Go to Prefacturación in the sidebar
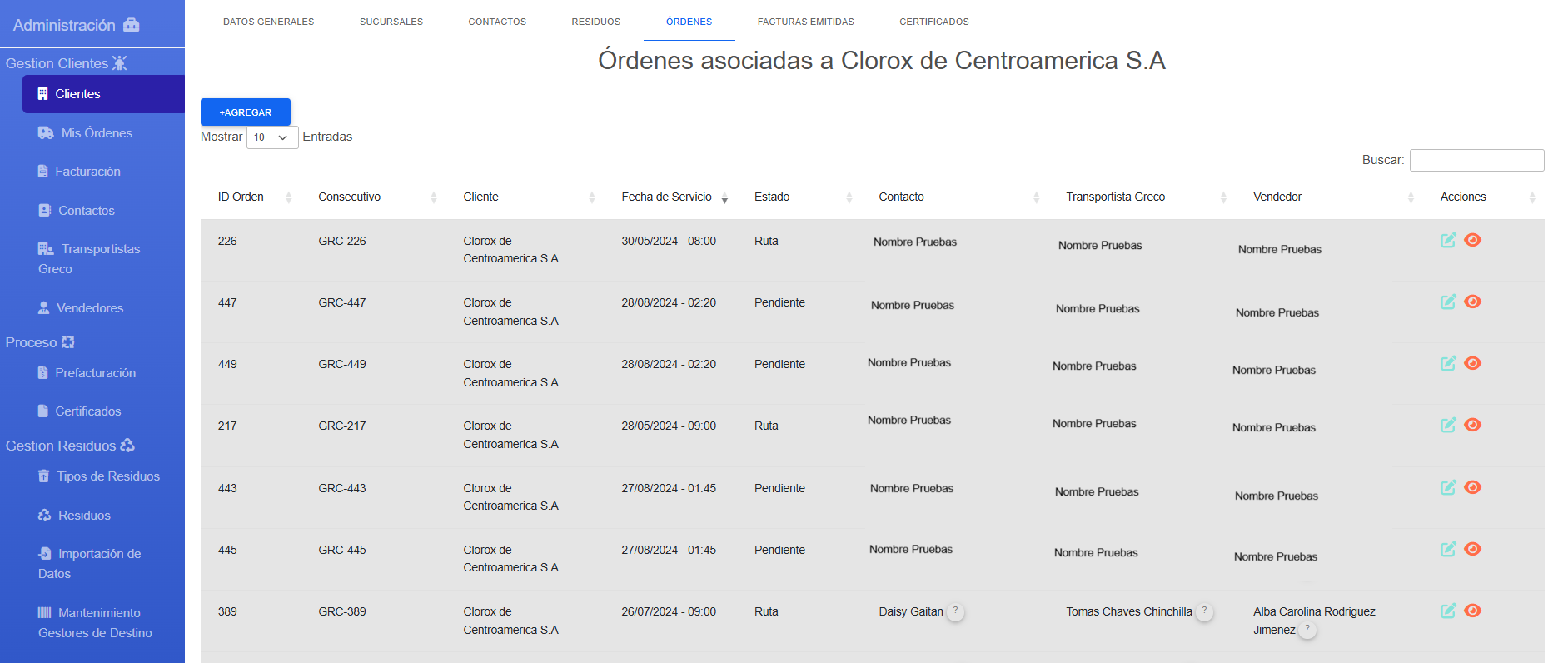The image size is (1568, 663). 95,373
